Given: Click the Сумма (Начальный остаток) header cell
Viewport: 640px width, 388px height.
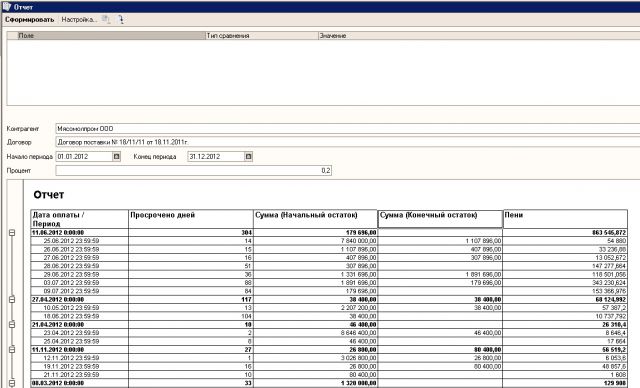Looking at the screenshot, I should pyautogui.click(x=315, y=219).
